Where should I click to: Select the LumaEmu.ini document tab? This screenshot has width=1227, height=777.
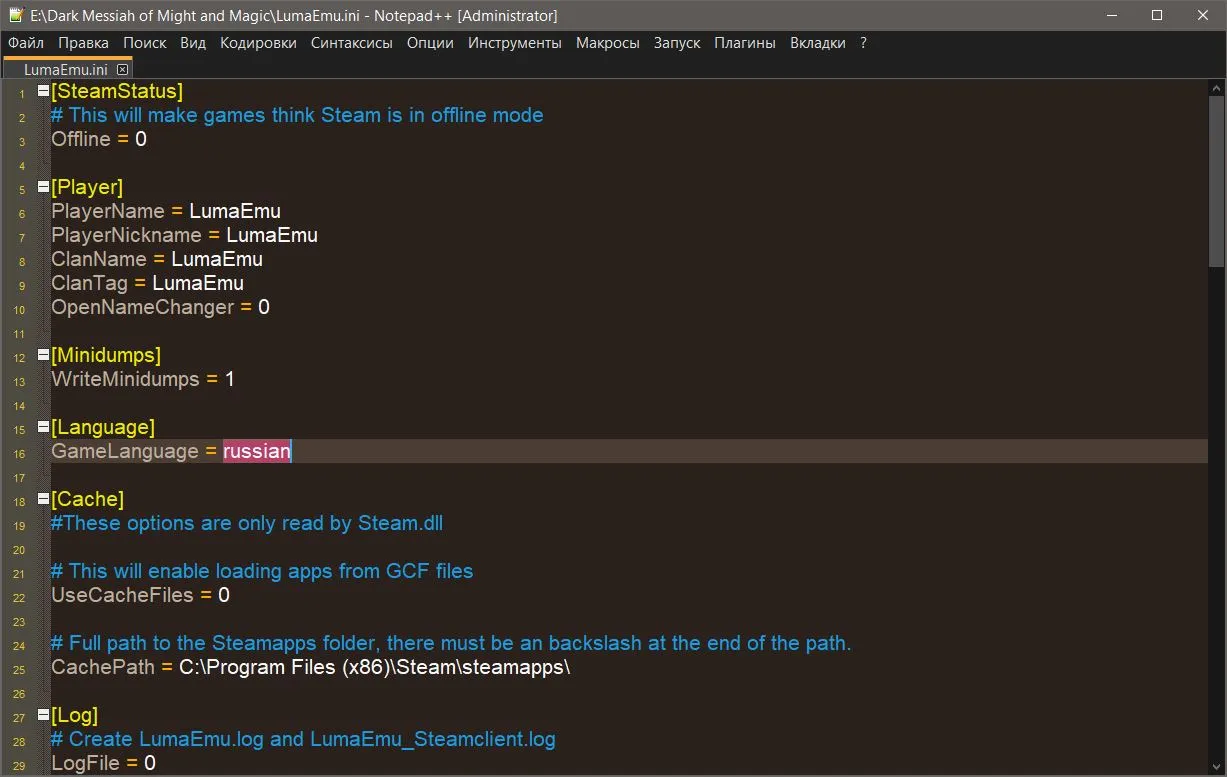(x=66, y=70)
